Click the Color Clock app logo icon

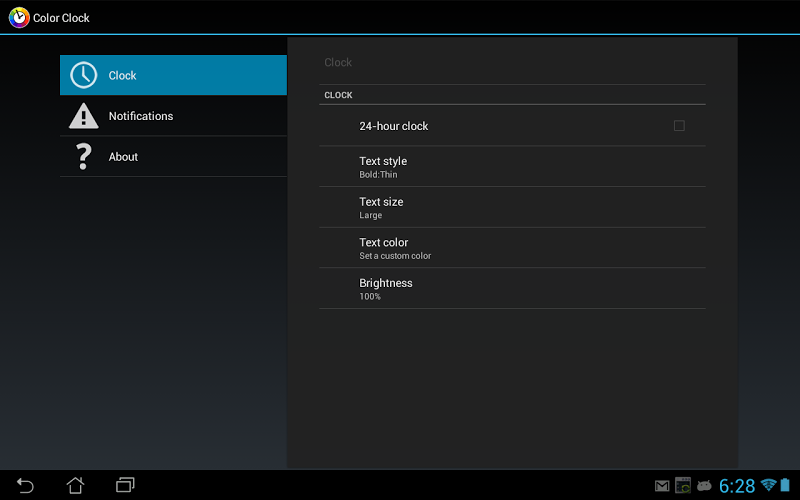point(19,17)
